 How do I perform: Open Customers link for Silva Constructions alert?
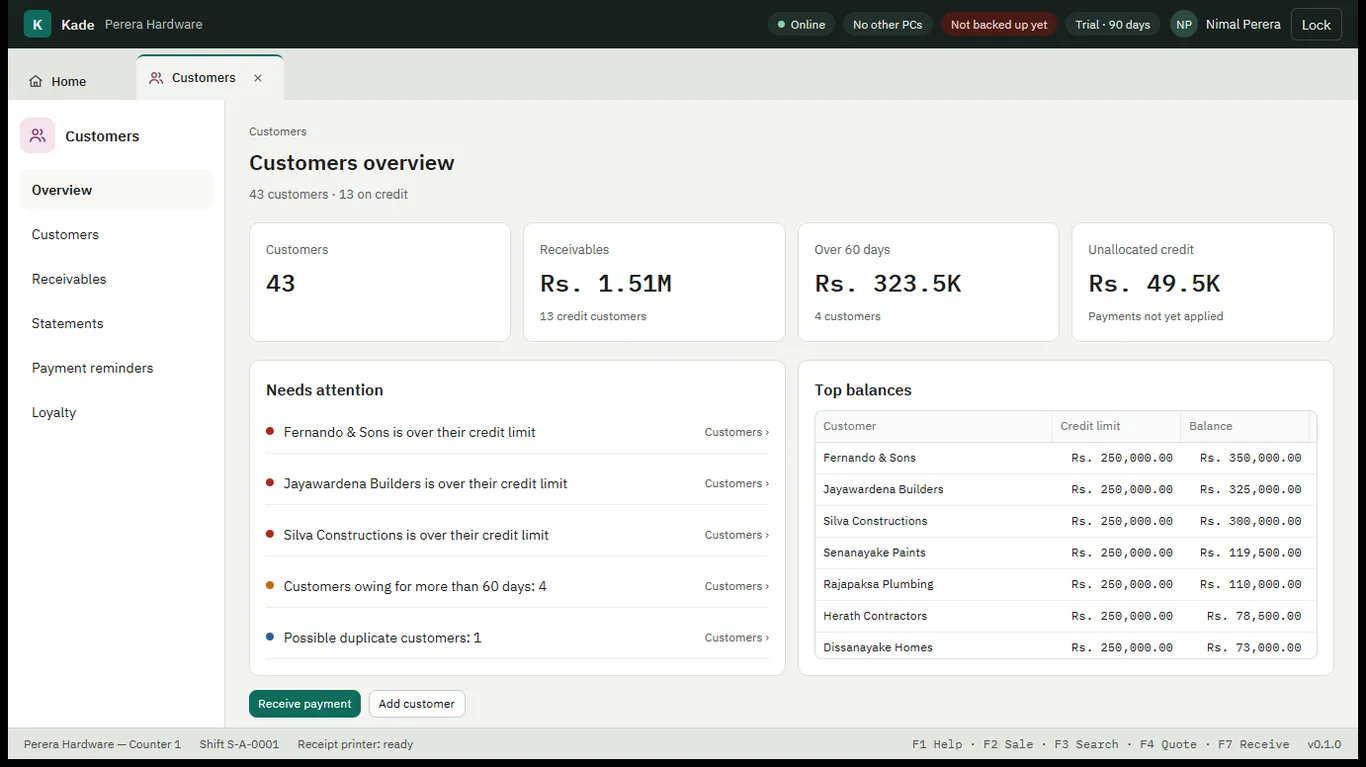tap(737, 535)
